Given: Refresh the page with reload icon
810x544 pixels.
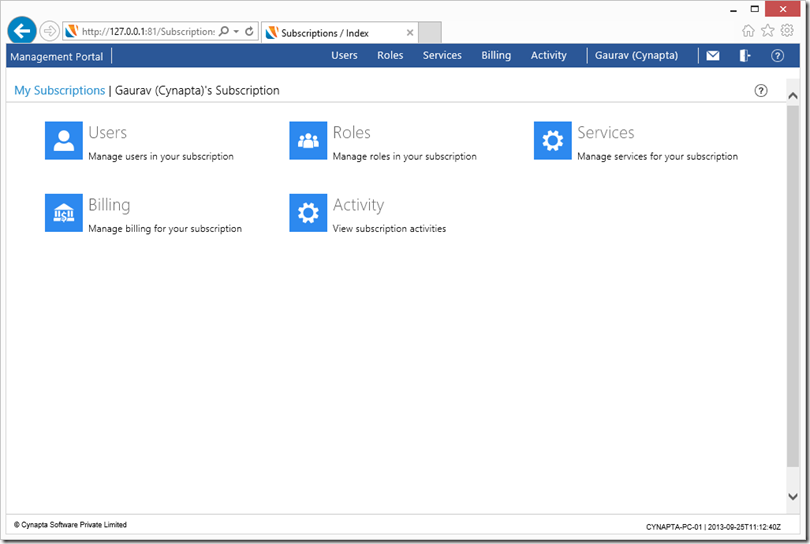Looking at the screenshot, I should coord(249,31).
